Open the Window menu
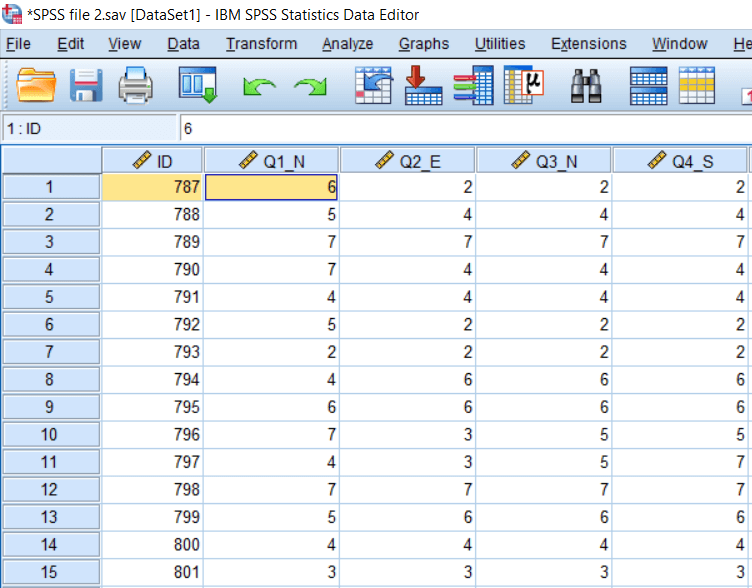Screen dimensions: 752x588 pos(680,44)
